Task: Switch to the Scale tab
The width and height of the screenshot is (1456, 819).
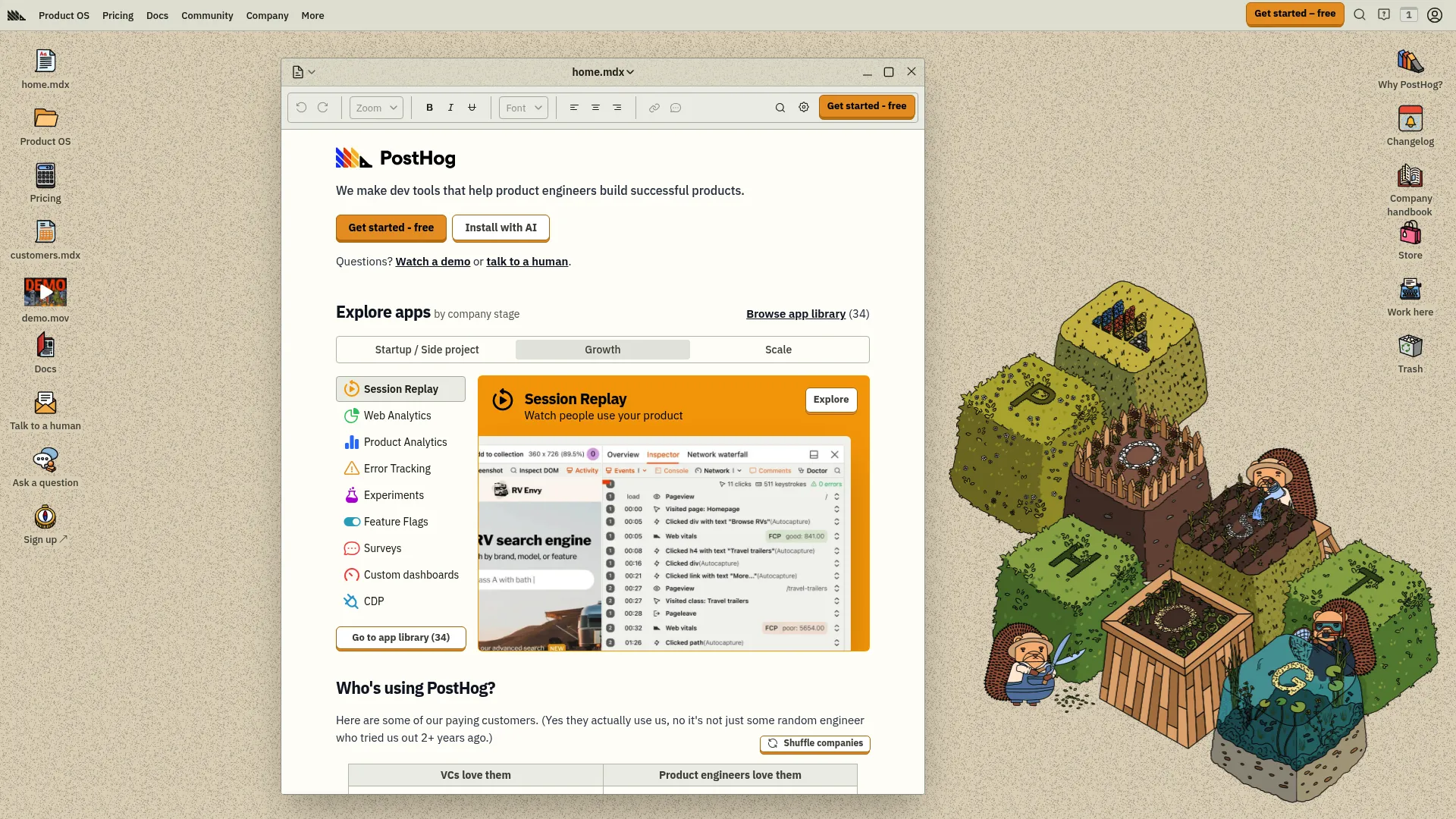Action: (778, 349)
